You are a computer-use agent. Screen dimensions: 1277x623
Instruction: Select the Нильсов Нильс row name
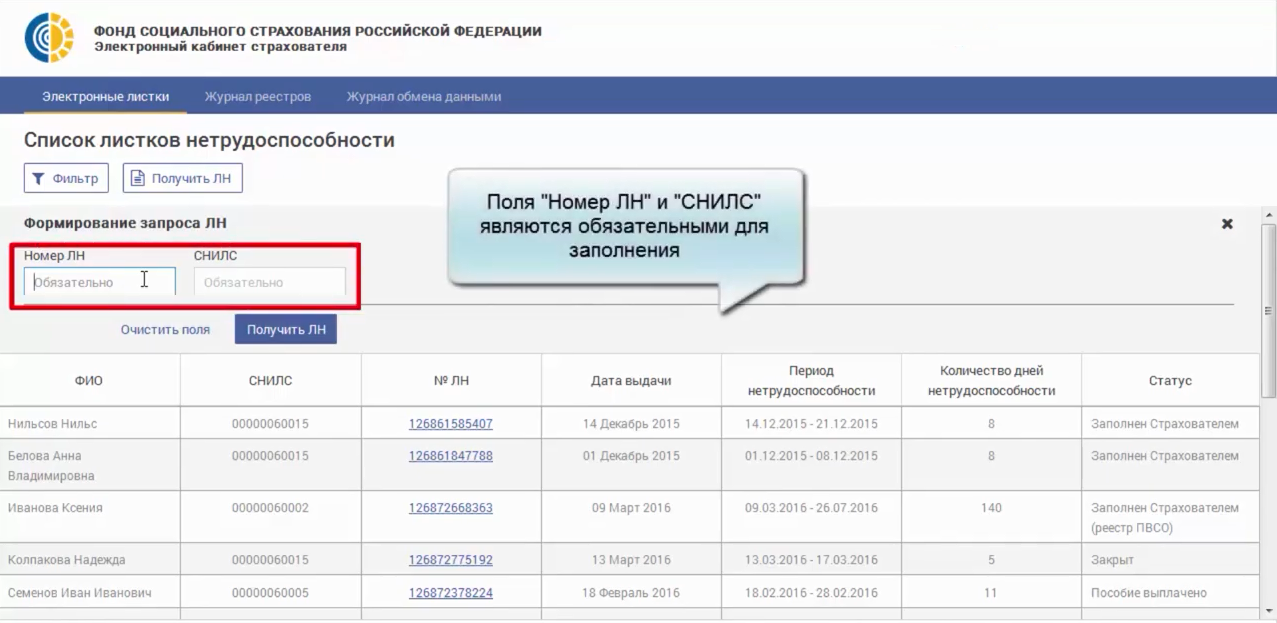pos(52,424)
